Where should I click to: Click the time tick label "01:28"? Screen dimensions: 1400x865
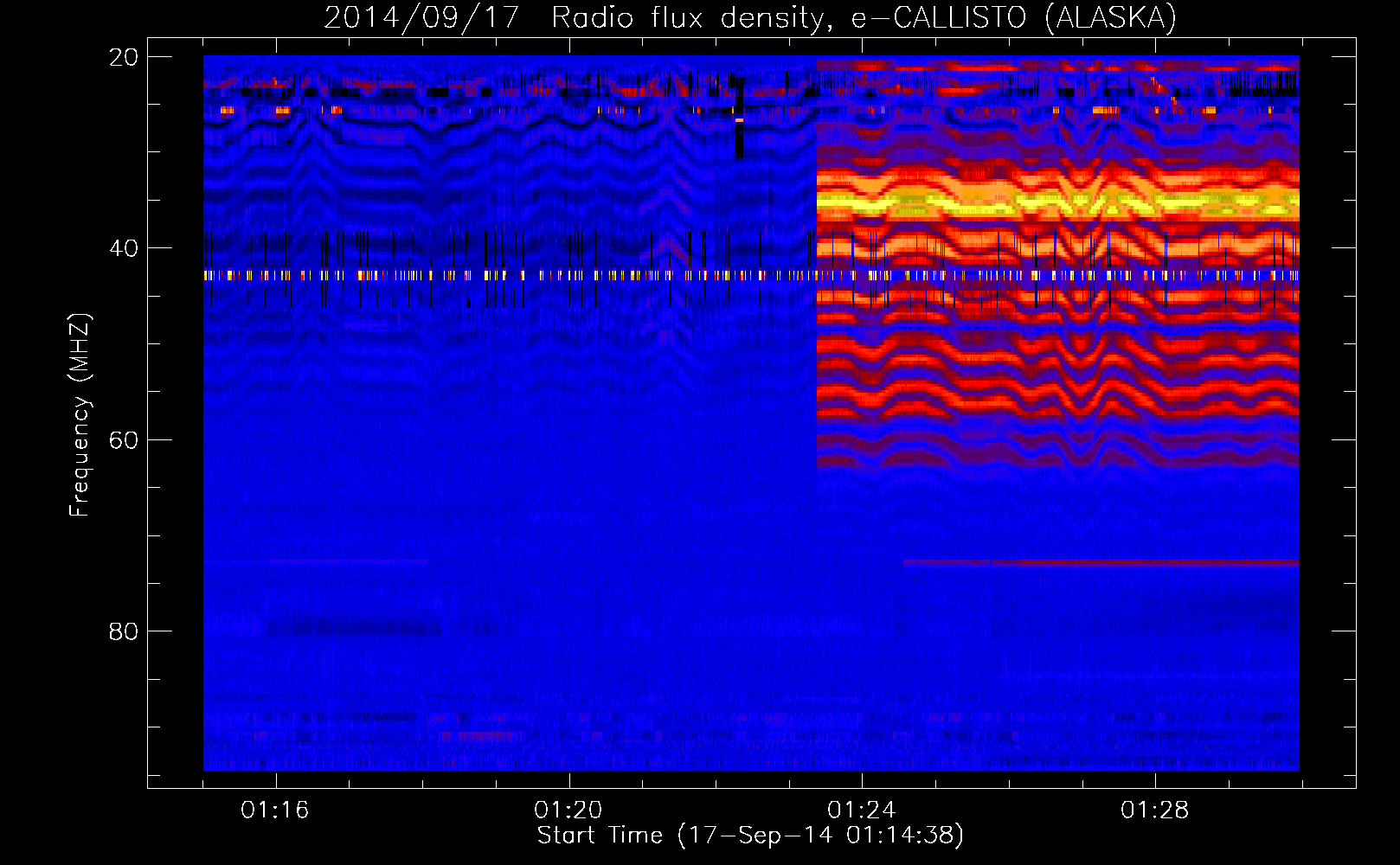click(1154, 810)
